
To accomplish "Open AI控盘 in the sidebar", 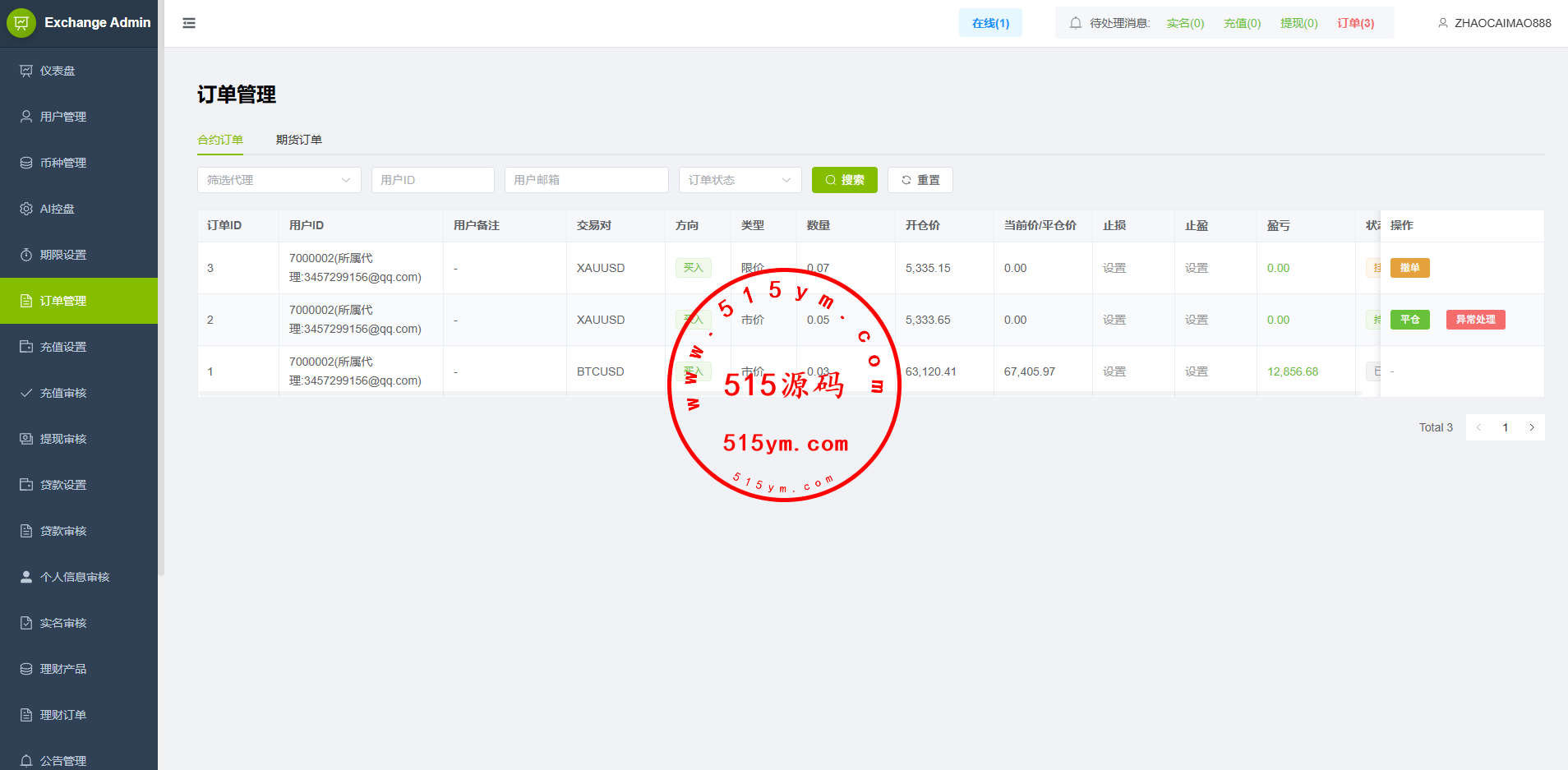I will click(57, 209).
